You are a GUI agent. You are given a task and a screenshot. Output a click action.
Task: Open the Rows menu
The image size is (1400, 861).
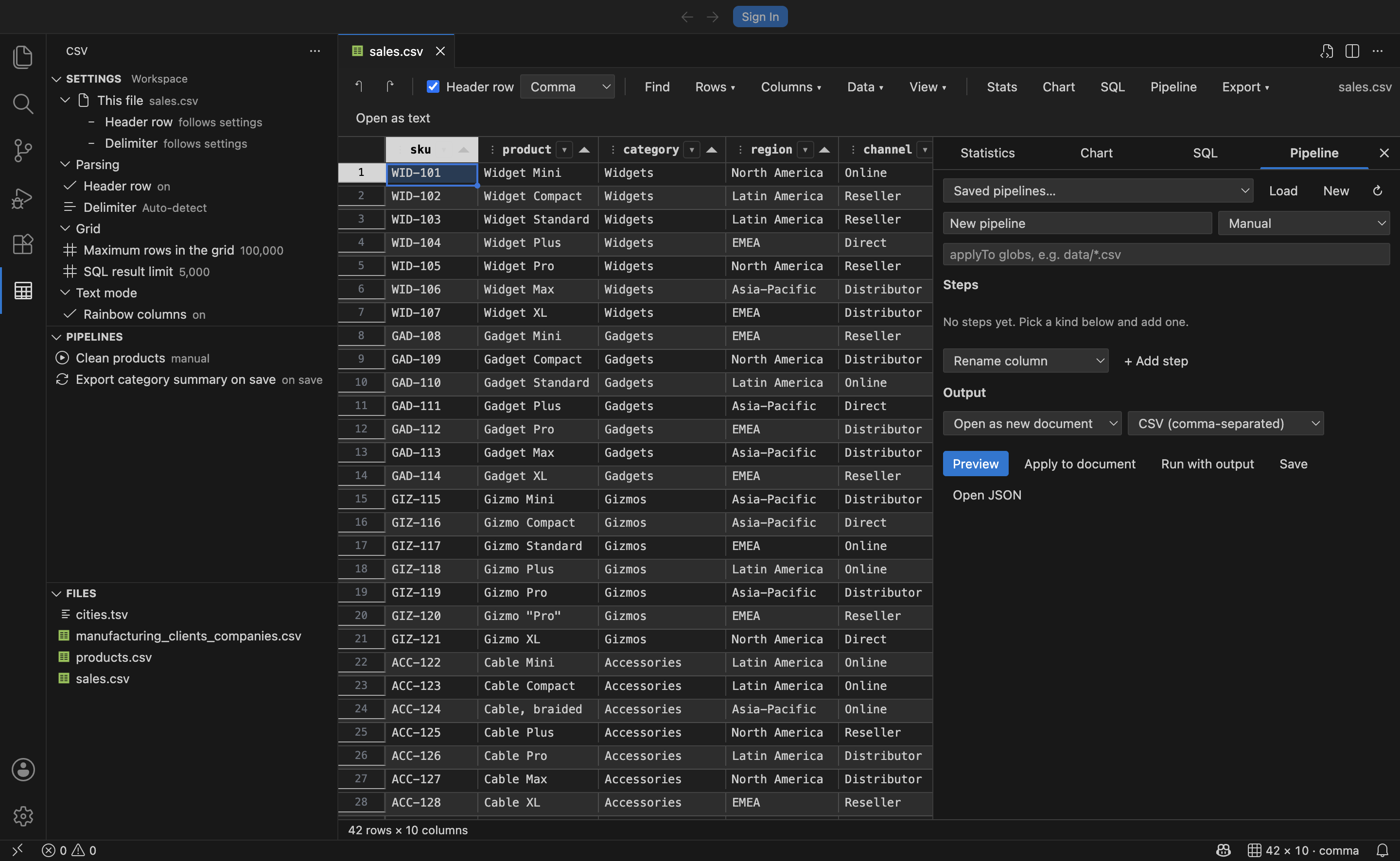715,86
